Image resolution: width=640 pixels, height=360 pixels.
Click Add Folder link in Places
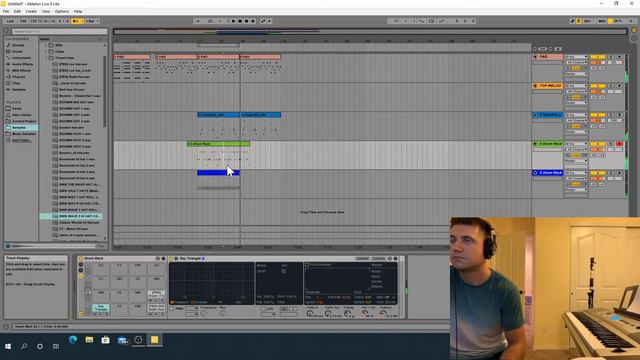pyautogui.click(x=21, y=140)
